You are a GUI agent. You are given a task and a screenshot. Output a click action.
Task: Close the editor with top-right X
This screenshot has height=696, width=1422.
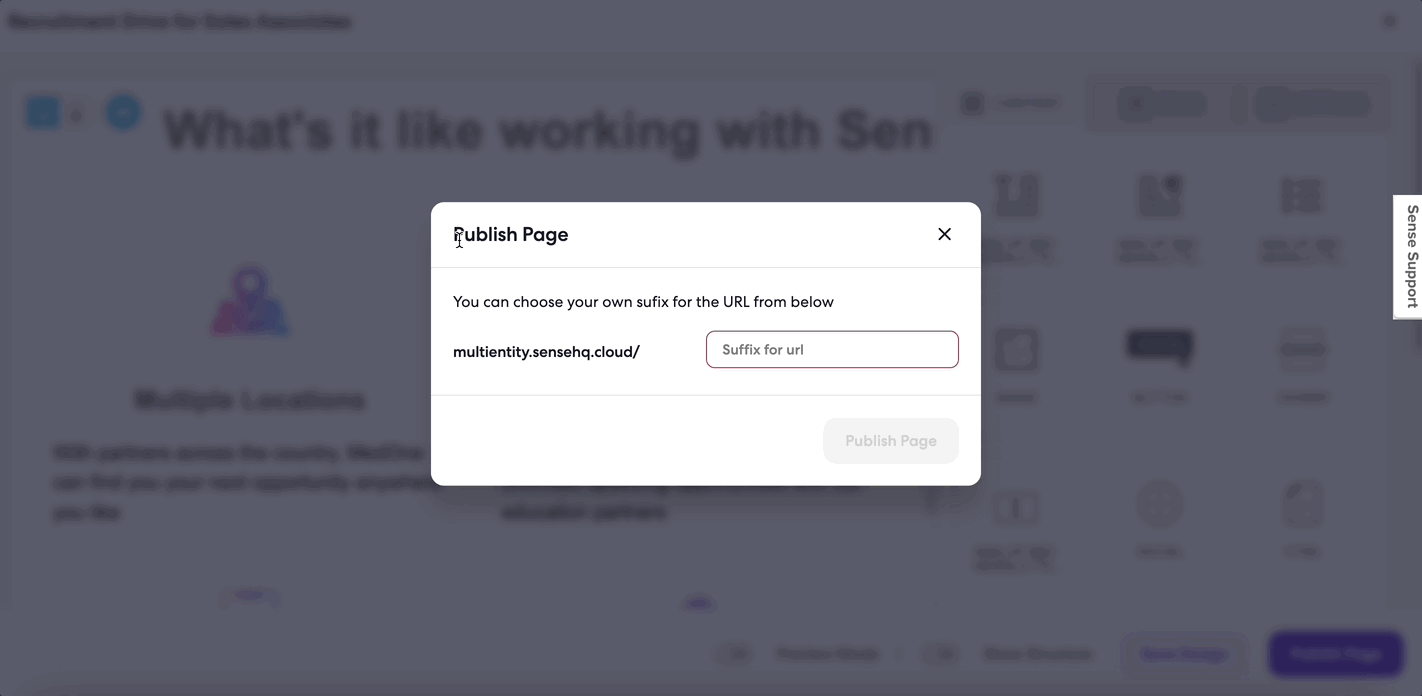(1389, 21)
